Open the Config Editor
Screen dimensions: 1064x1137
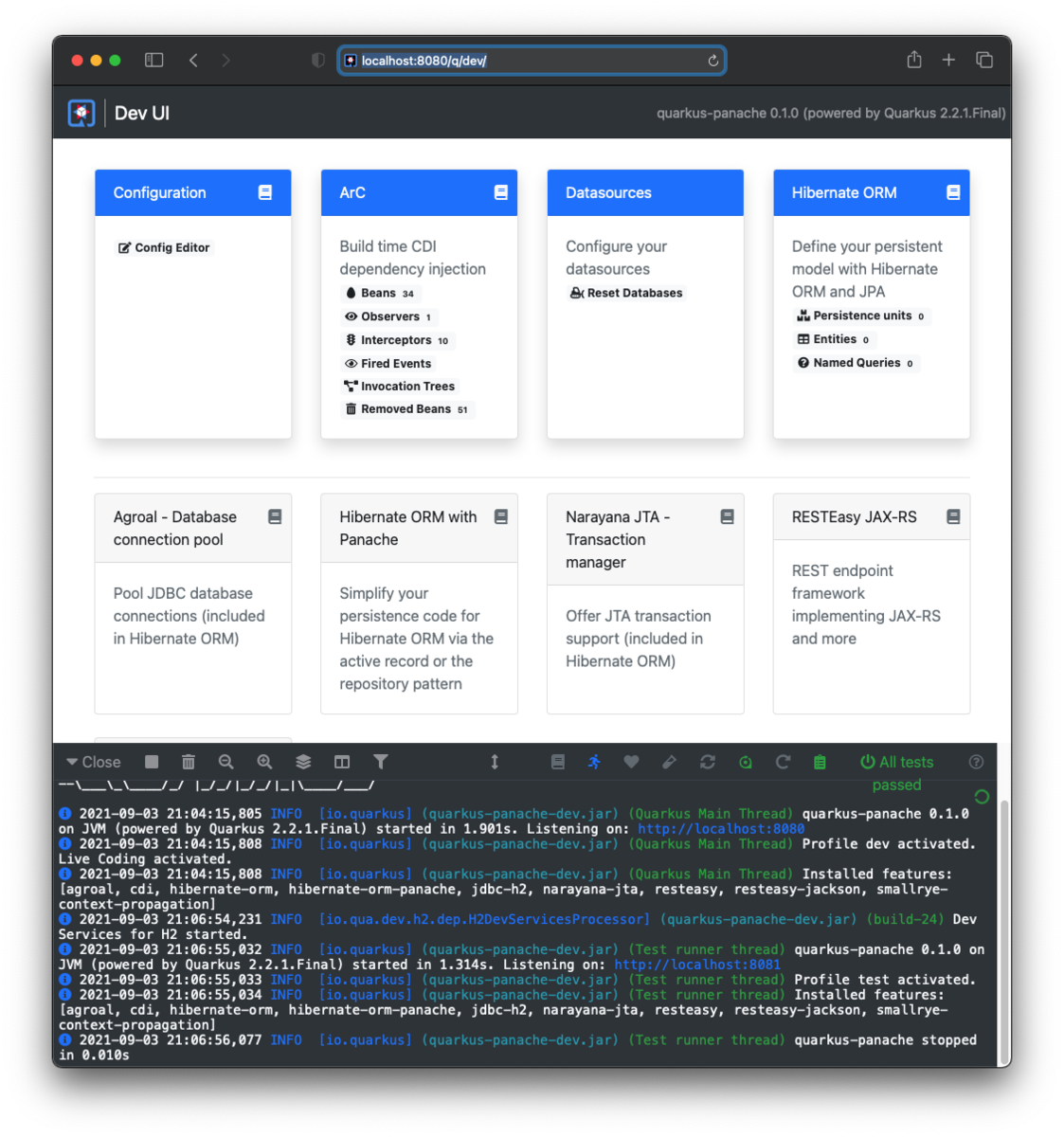point(164,247)
